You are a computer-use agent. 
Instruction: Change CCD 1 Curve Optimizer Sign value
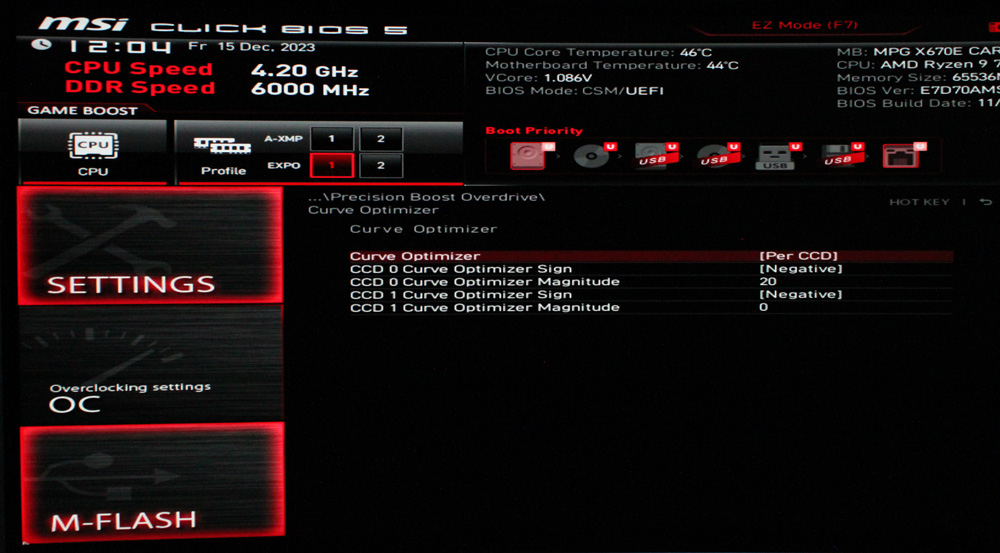coord(800,294)
